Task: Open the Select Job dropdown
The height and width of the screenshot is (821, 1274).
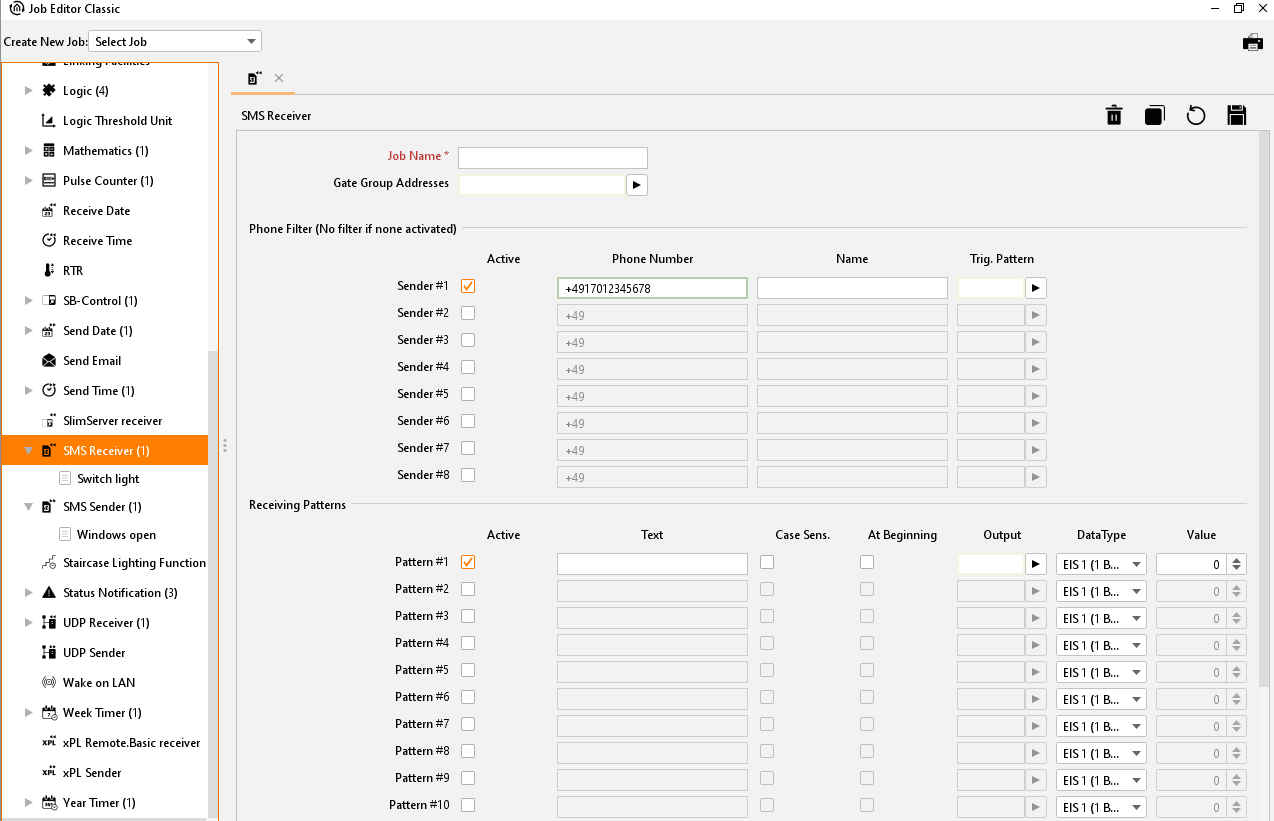Action: (175, 42)
